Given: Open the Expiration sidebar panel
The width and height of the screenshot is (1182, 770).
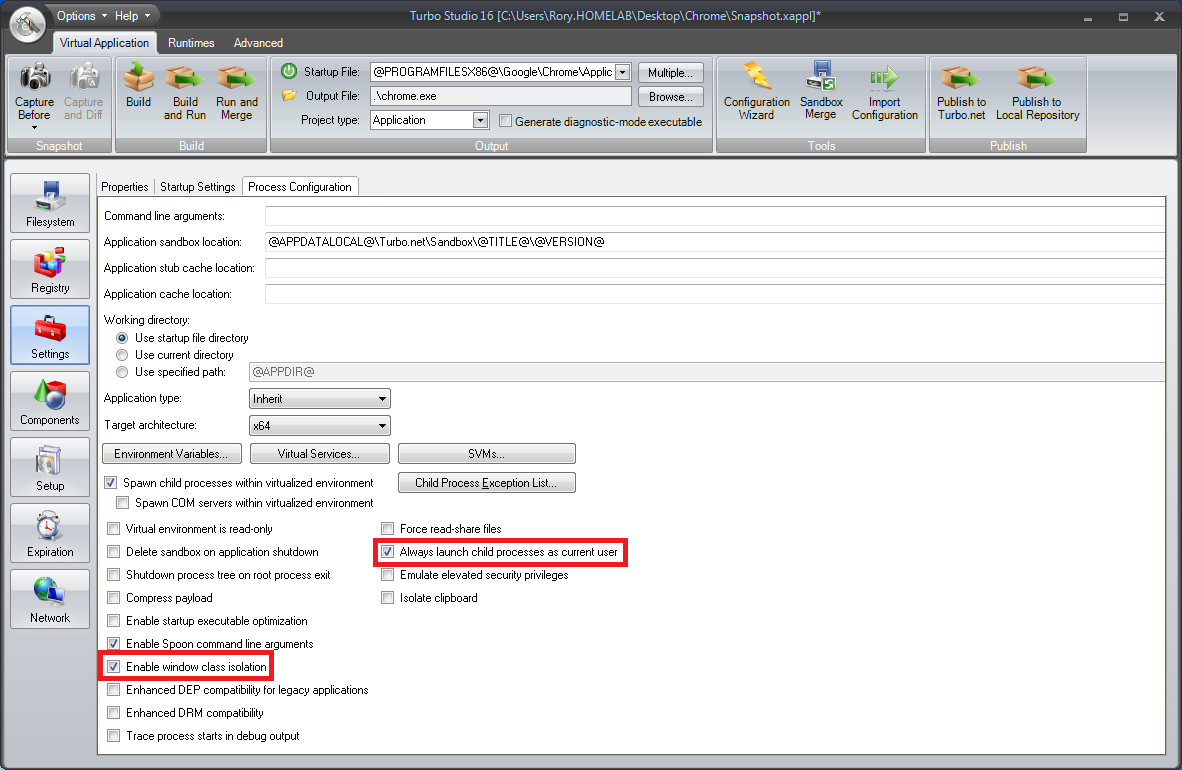Looking at the screenshot, I should coord(50,533).
